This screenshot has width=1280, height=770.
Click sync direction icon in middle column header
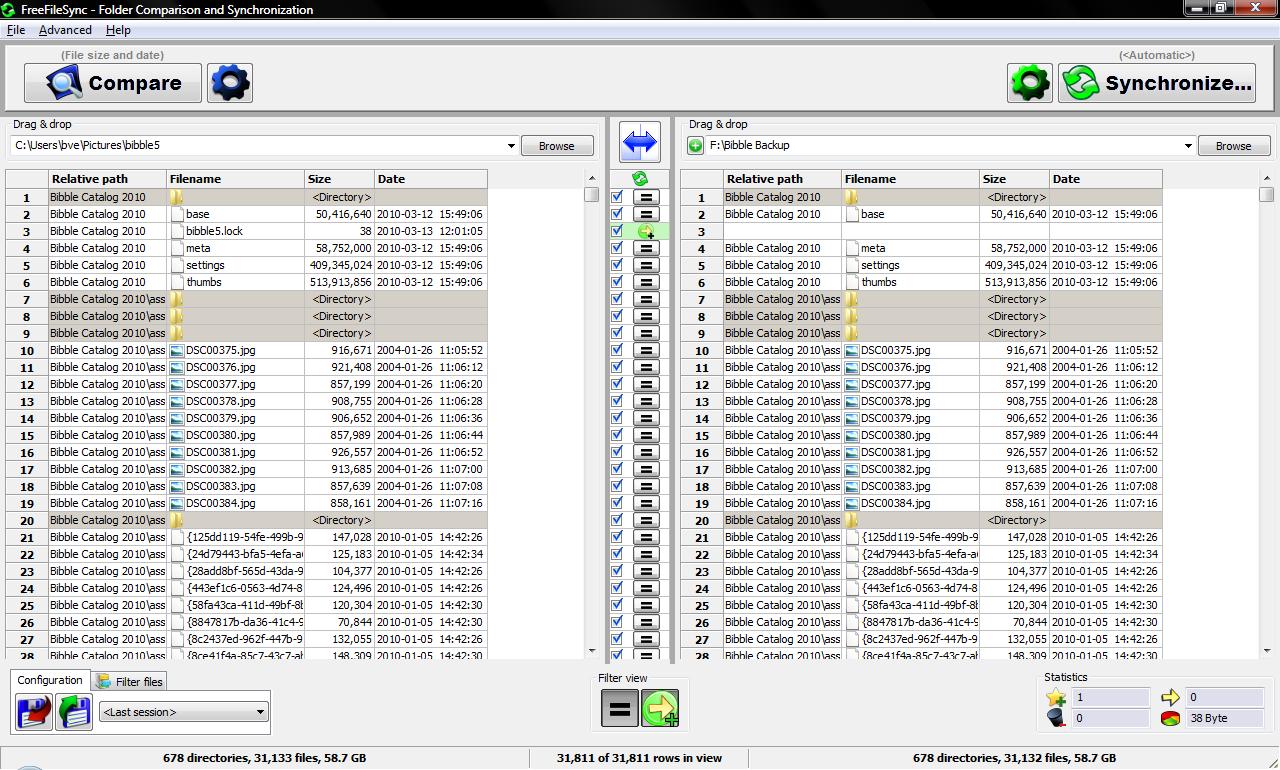639,179
